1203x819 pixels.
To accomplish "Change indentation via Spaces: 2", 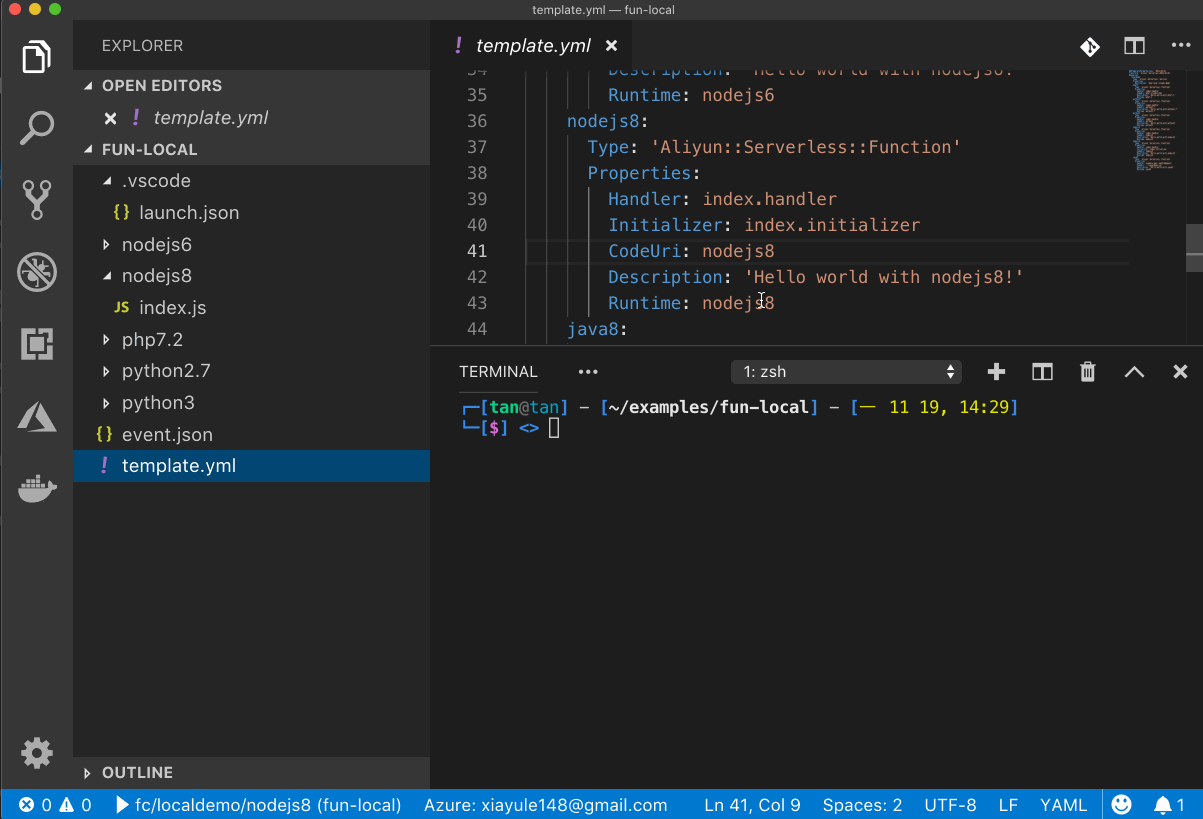I will (x=862, y=805).
